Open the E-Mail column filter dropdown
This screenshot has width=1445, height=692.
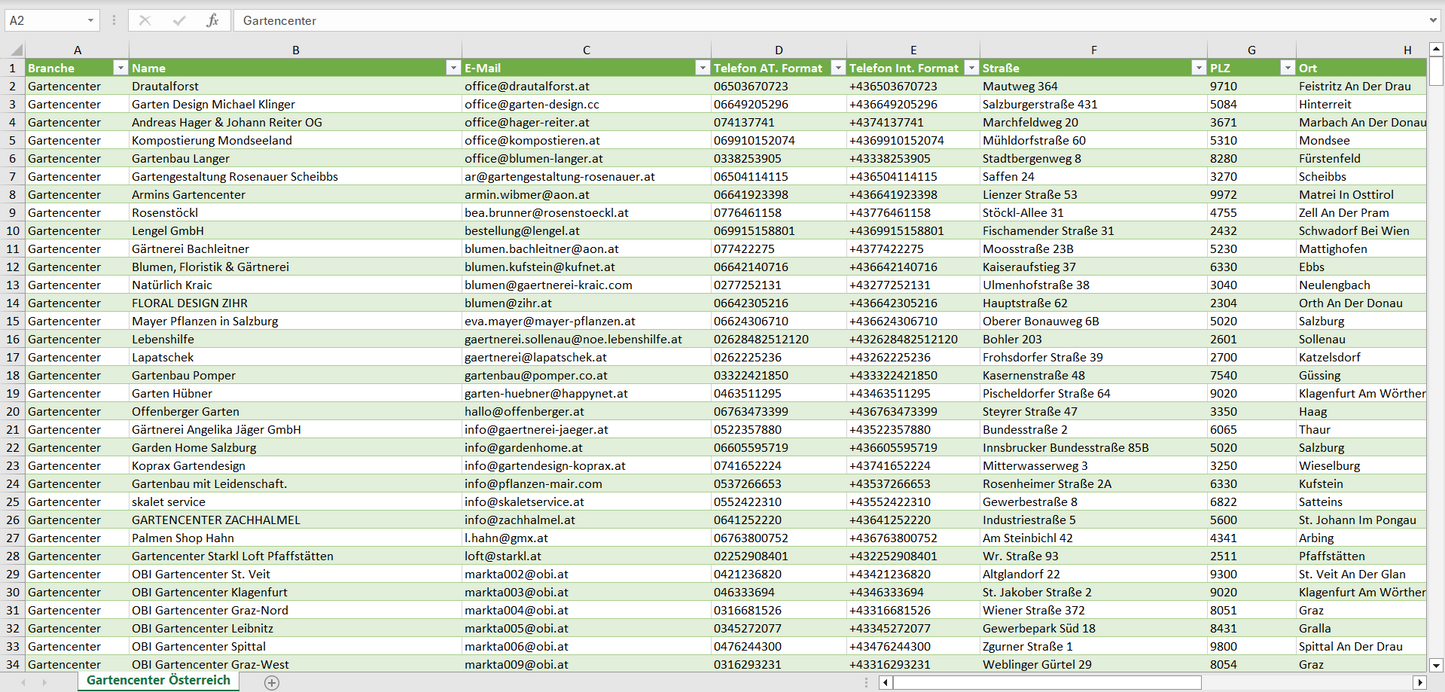click(x=701, y=68)
